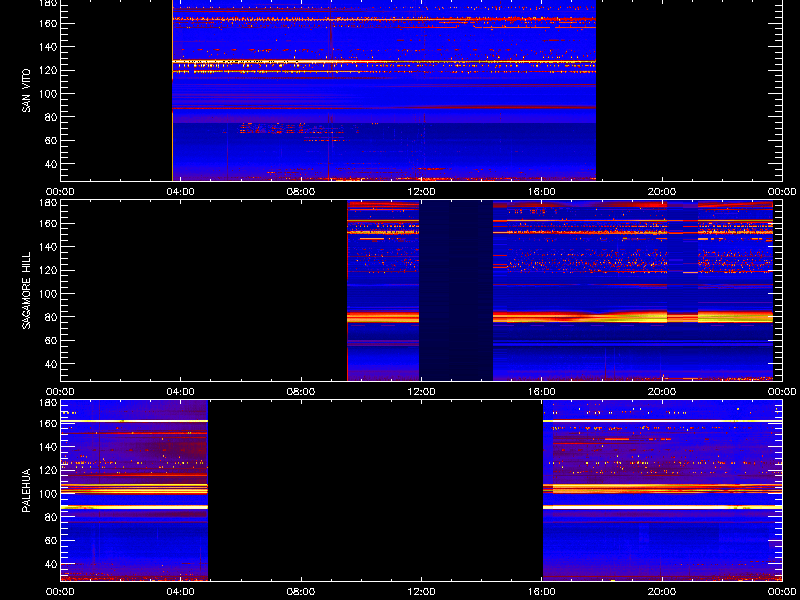Click the 40 frequency label on Sagamore Hill axis
Image resolution: width=800 pixels, height=600 pixels.
51,364
